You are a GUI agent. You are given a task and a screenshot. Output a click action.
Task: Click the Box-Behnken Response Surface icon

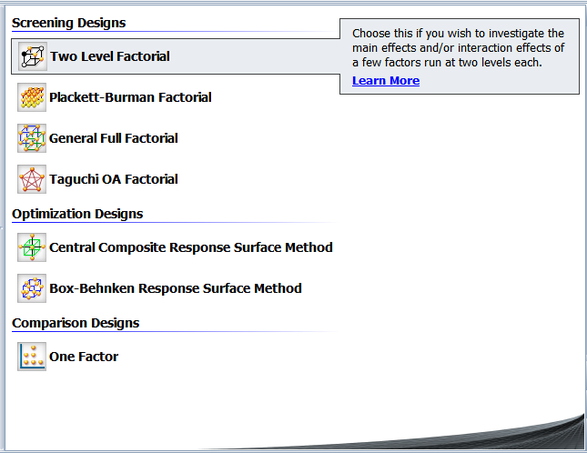32,288
